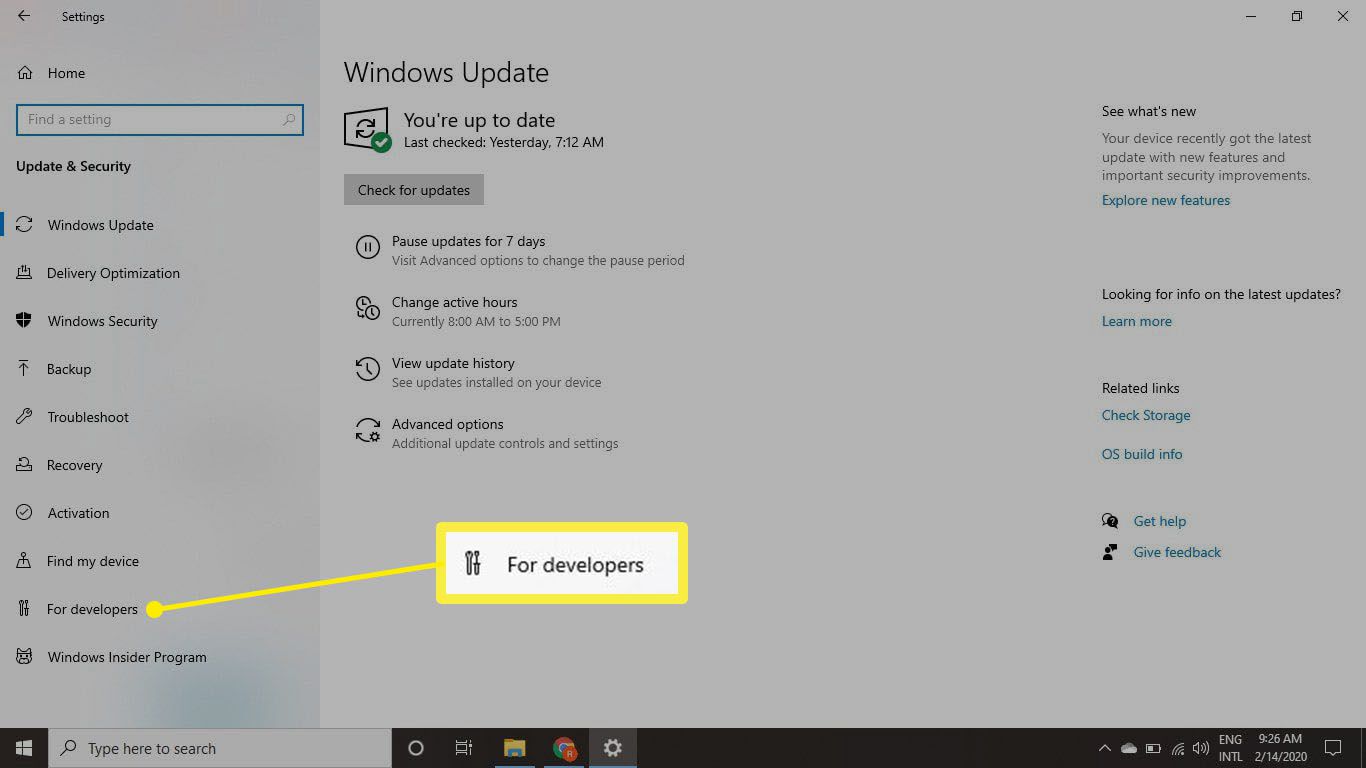Click the Check for updates button
Image resolution: width=1366 pixels, height=768 pixels.
(414, 190)
